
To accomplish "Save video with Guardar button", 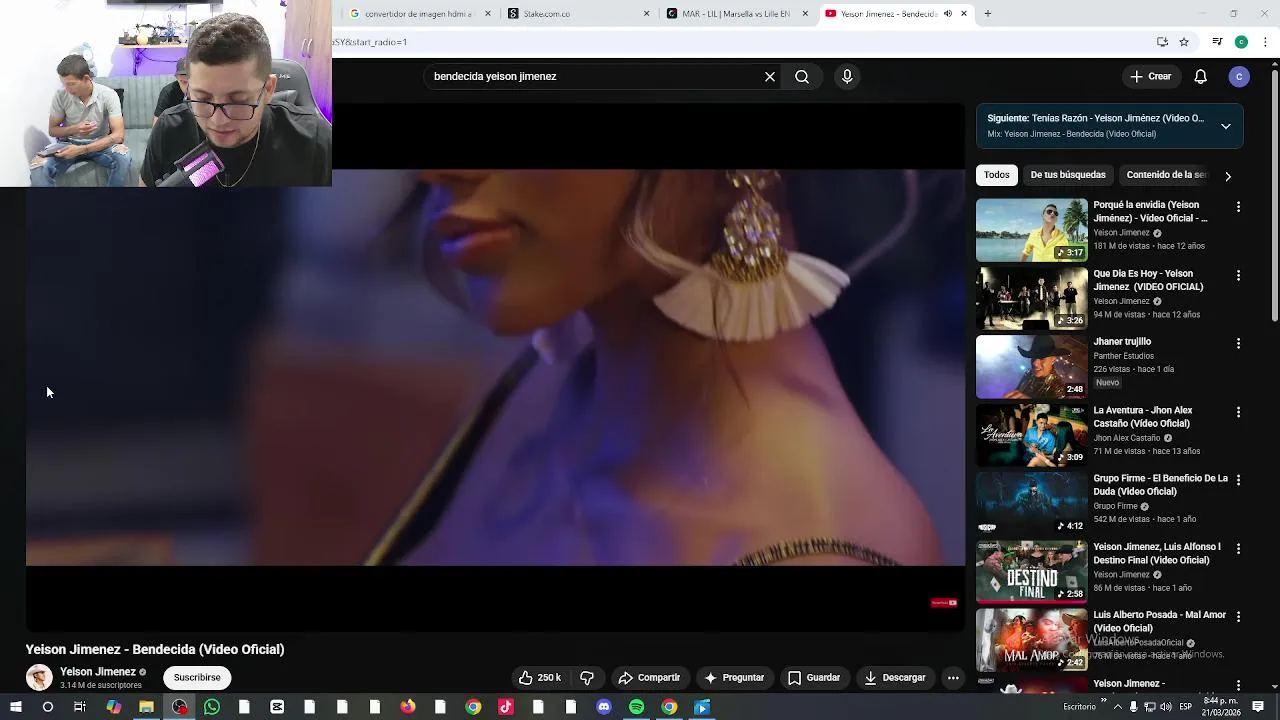I will point(813,678).
